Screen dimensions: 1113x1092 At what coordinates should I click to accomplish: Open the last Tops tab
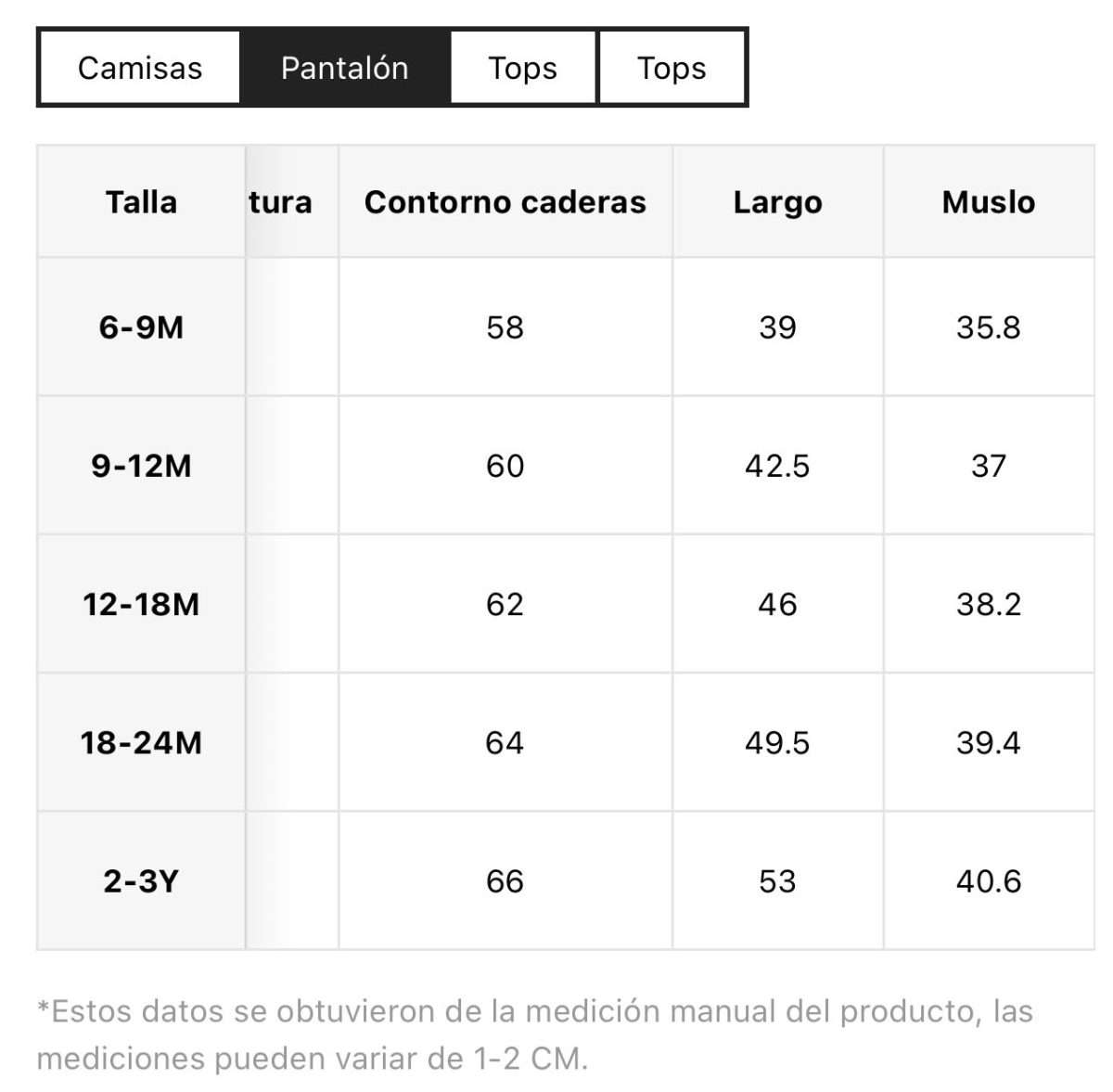pyautogui.click(x=672, y=68)
